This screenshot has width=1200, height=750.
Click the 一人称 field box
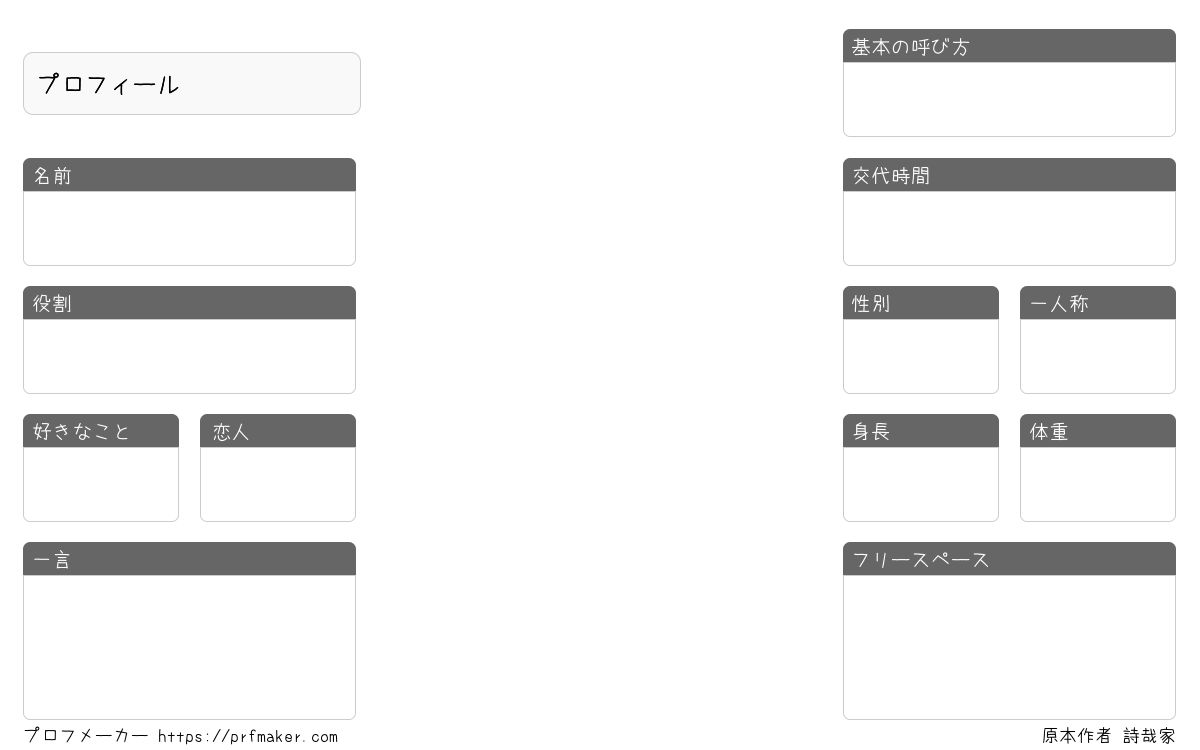(1098, 356)
